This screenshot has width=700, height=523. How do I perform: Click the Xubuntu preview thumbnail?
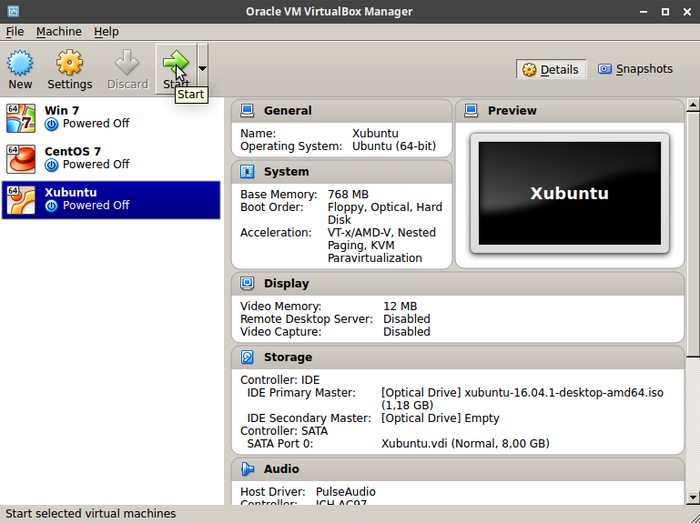point(570,193)
